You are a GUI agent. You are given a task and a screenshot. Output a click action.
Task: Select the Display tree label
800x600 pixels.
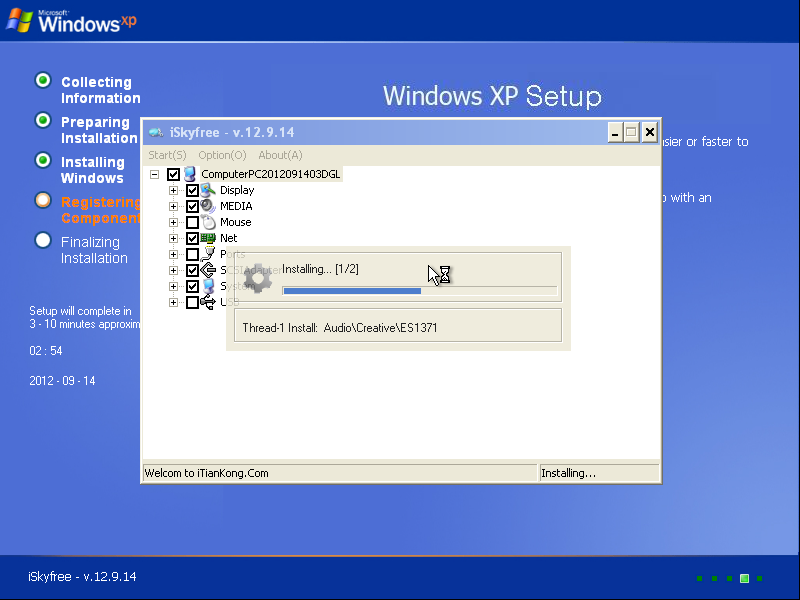click(237, 190)
